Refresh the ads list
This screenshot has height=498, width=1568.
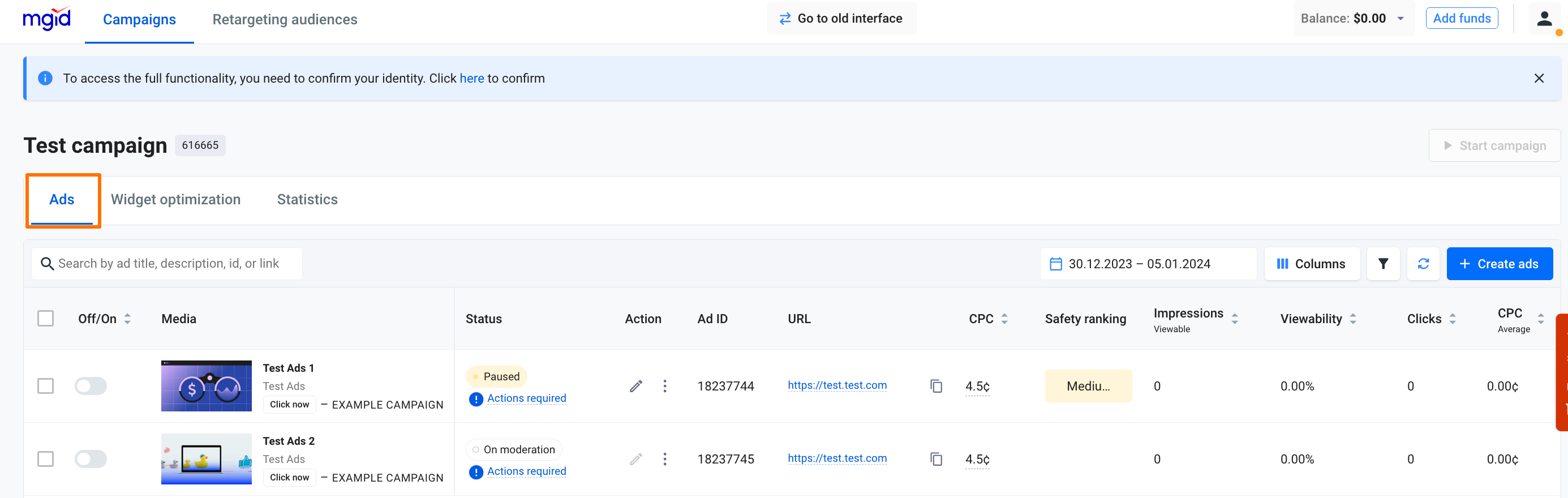point(1423,264)
